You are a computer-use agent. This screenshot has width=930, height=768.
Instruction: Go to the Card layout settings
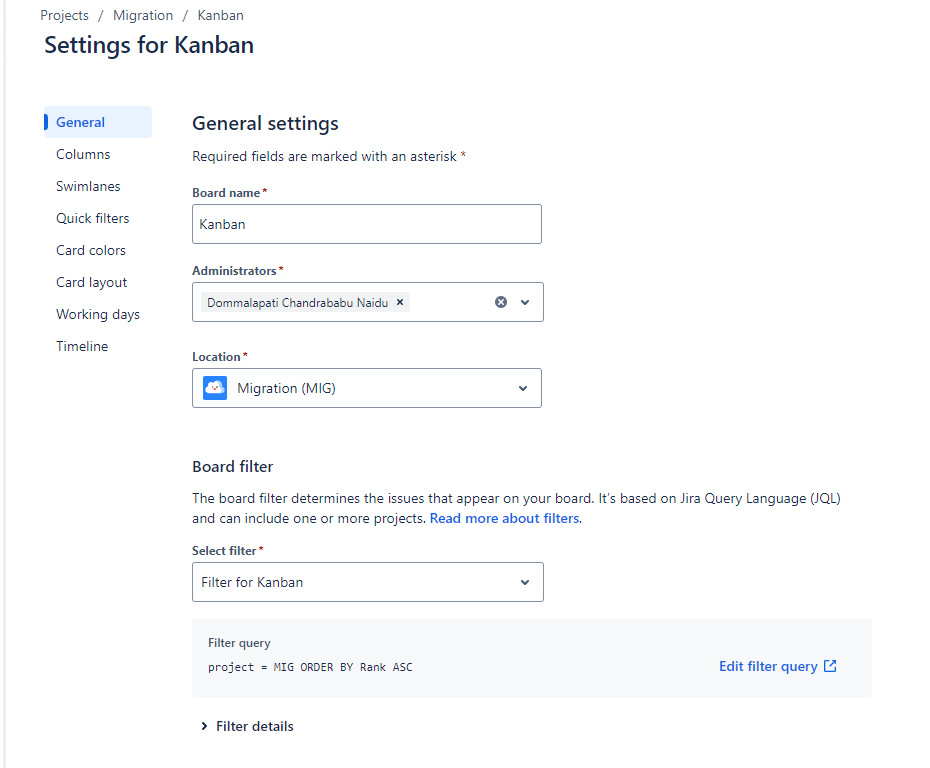91,282
